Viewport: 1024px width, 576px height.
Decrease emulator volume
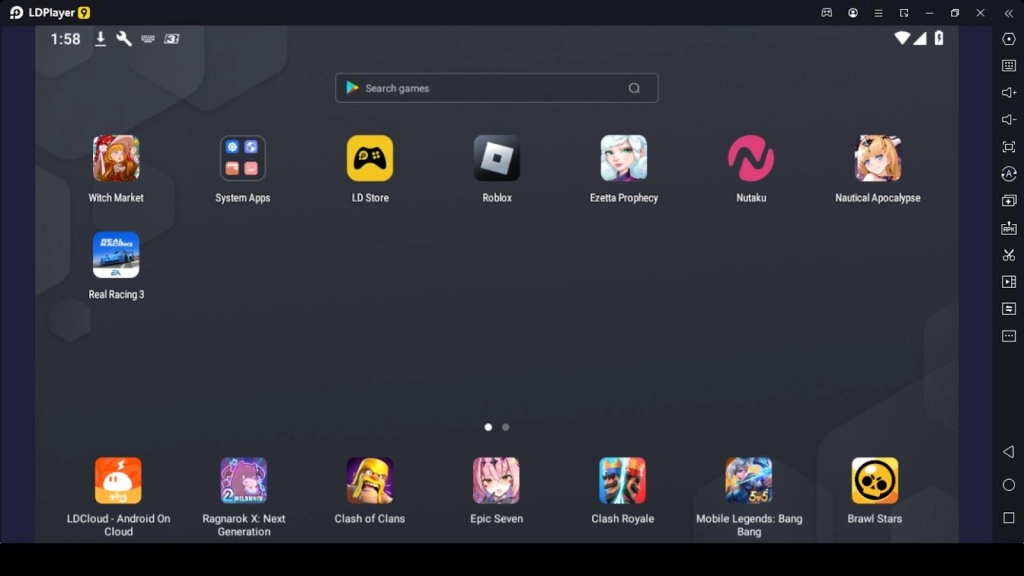[x=1009, y=121]
